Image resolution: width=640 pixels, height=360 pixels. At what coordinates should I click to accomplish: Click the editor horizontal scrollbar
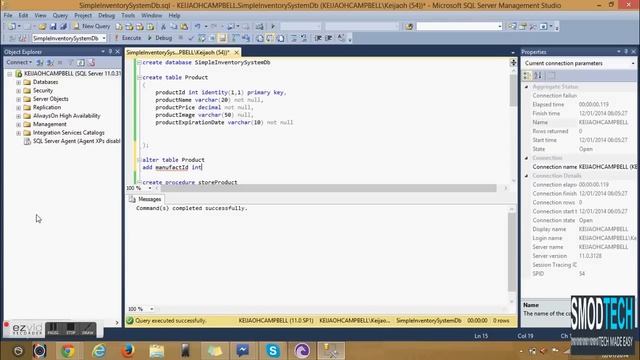coord(328,188)
